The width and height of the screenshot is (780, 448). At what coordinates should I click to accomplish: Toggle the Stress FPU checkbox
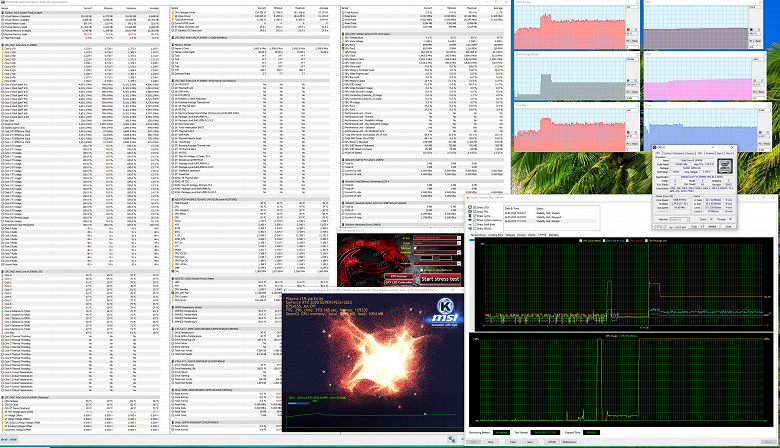[x=473, y=212]
